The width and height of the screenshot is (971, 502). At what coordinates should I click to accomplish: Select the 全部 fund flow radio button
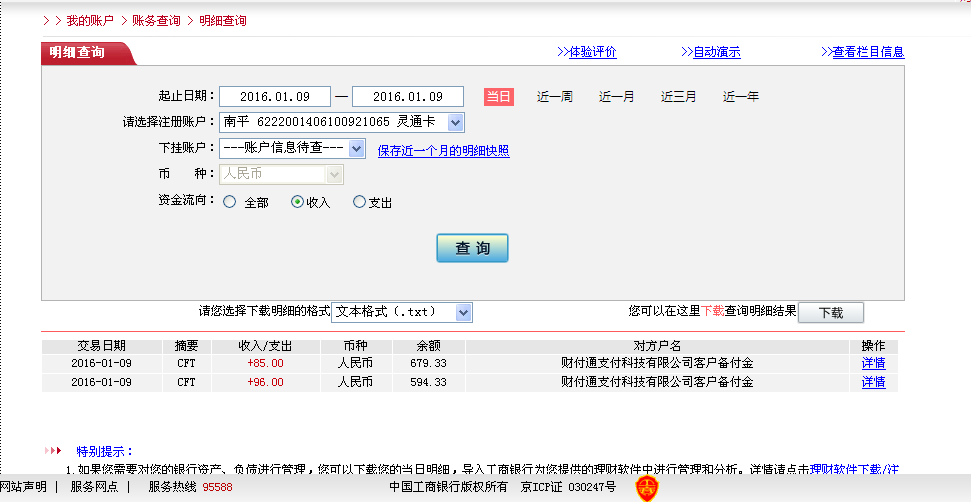[230, 202]
